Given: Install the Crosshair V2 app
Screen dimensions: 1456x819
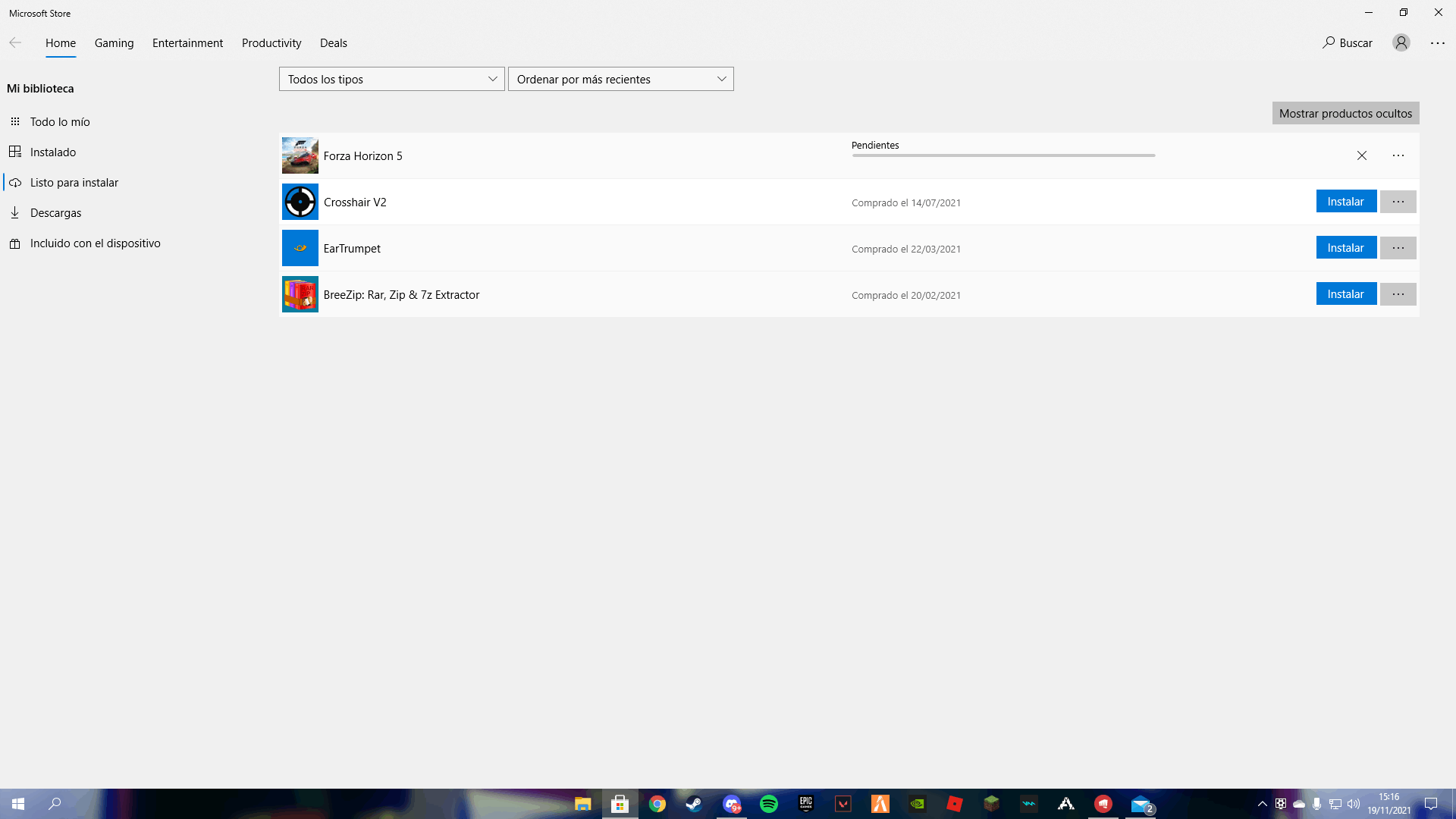Looking at the screenshot, I should click(1345, 202).
